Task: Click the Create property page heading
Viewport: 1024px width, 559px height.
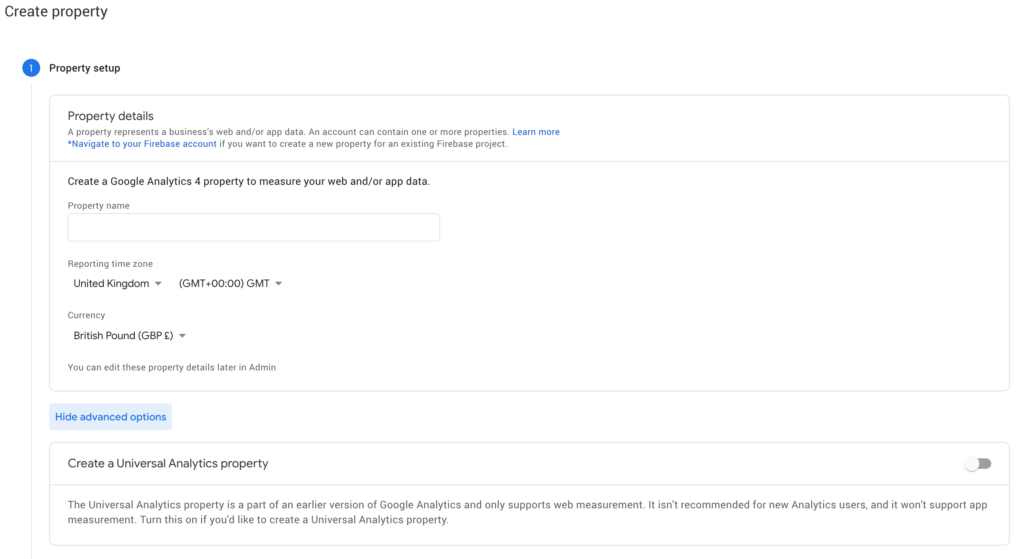Action: click(56, 12)
